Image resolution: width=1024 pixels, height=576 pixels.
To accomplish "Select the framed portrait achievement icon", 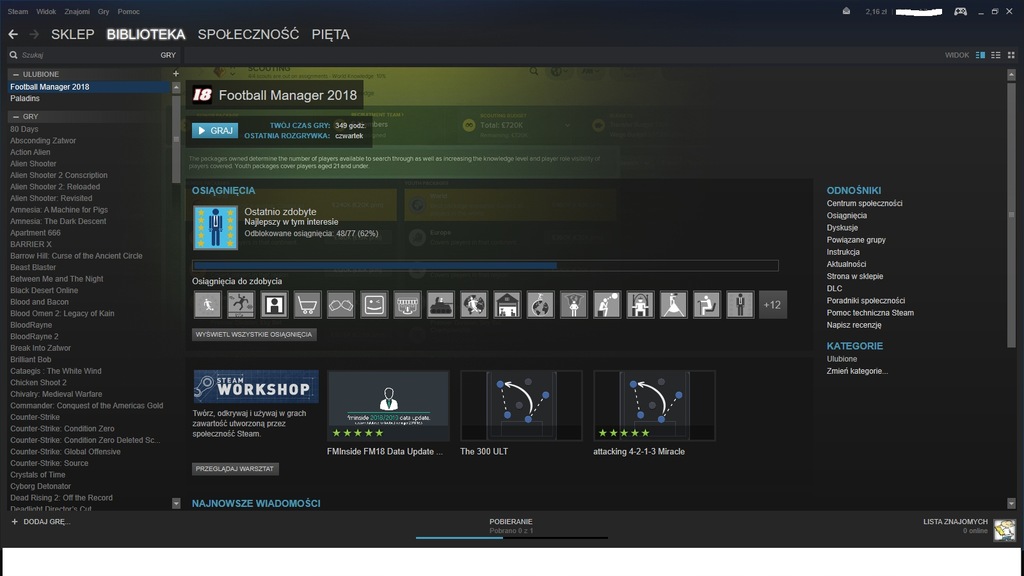I will click(x=274, y=305).
